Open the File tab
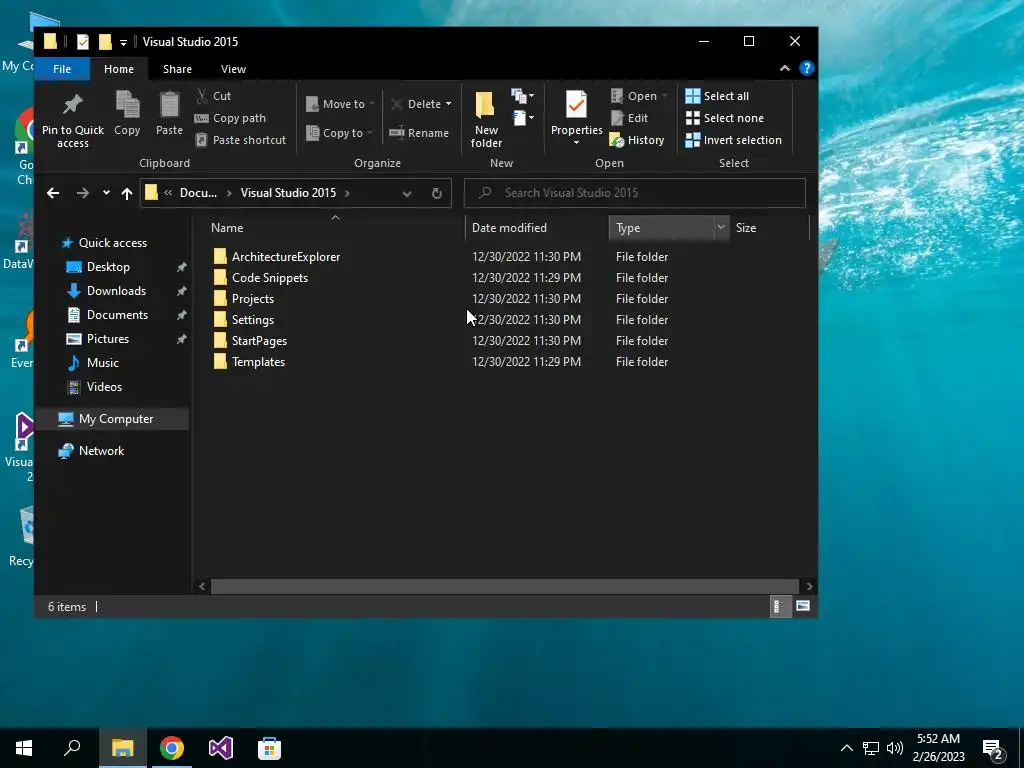Image resolution: width=1024 pixels, height=768 pixels. 62,69
